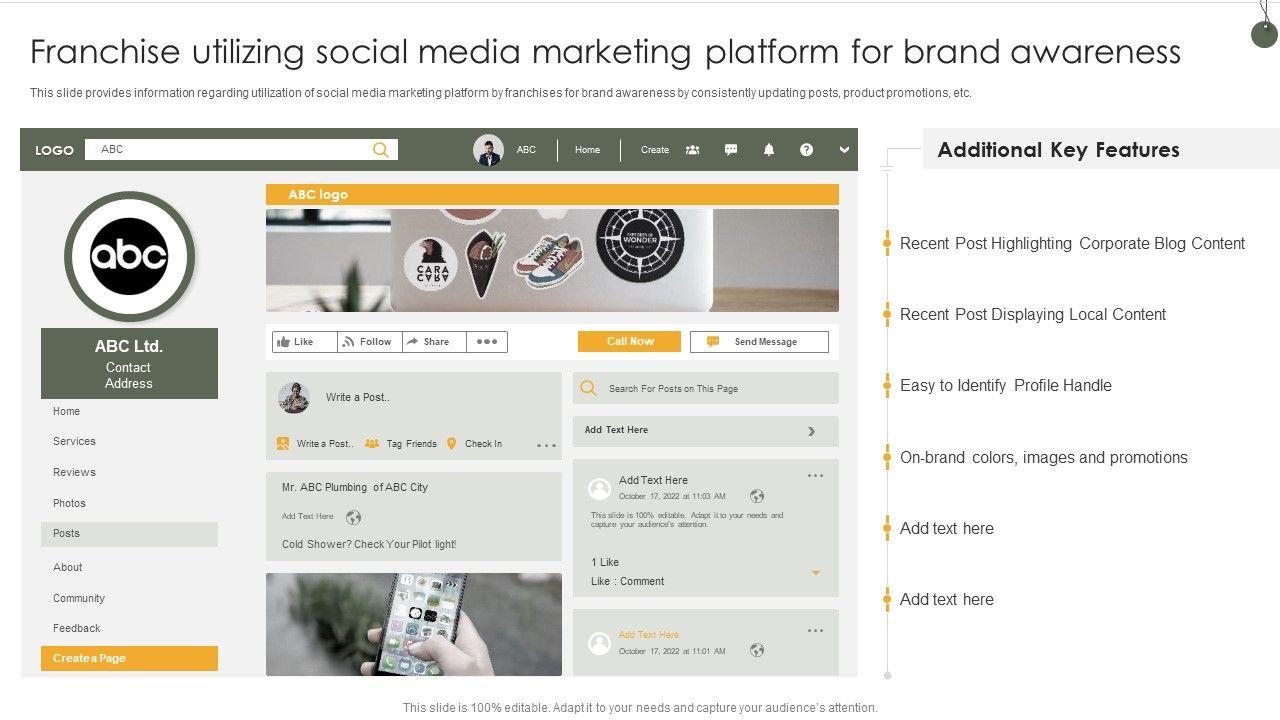Viewport: 1280px width, 720px height.
Task: Click the Share button
Action: [x=434, y=342]
